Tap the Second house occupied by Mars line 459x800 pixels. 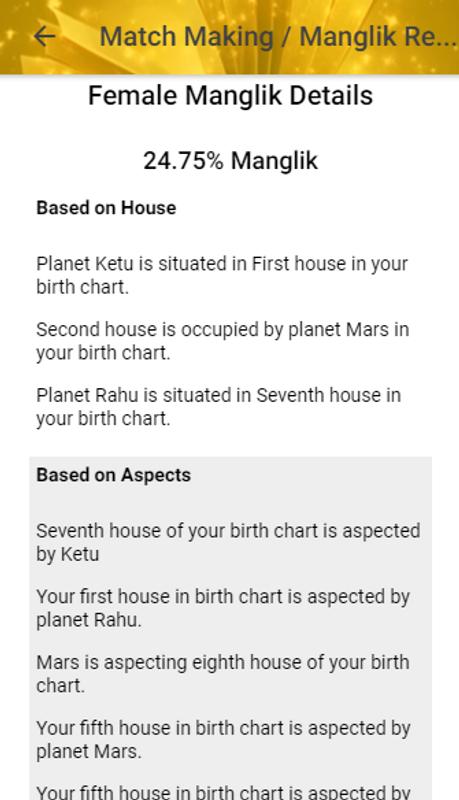(222, 341)
